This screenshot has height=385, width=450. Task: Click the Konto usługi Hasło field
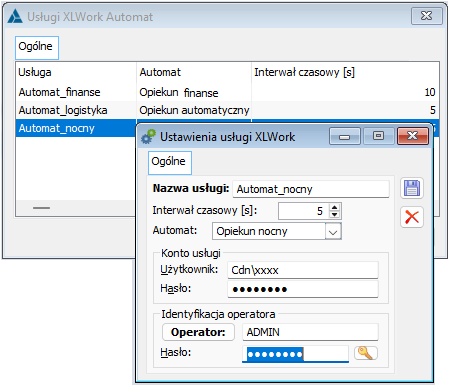[x=303, y=289]
